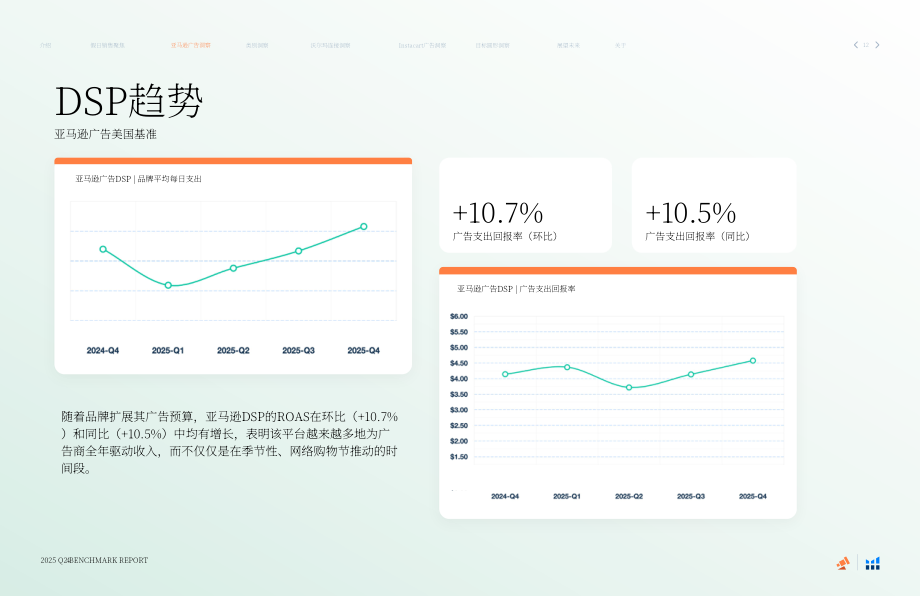Select the 2024-Q4 point on spend chart
920x596 pixels.
[x=103, y=249]
